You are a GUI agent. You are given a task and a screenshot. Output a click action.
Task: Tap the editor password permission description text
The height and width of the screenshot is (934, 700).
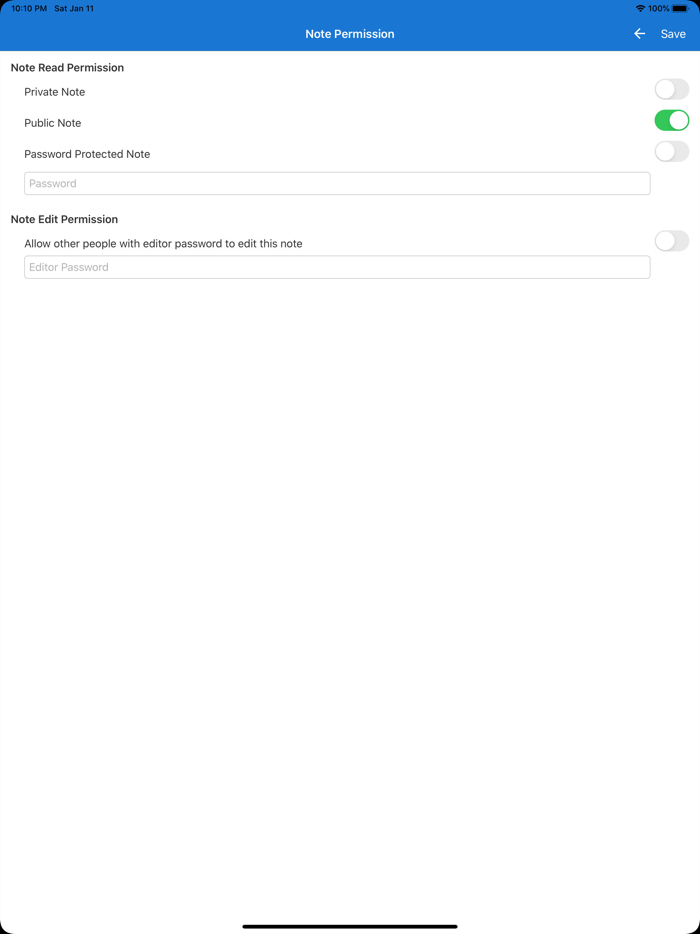coord(163,243)
